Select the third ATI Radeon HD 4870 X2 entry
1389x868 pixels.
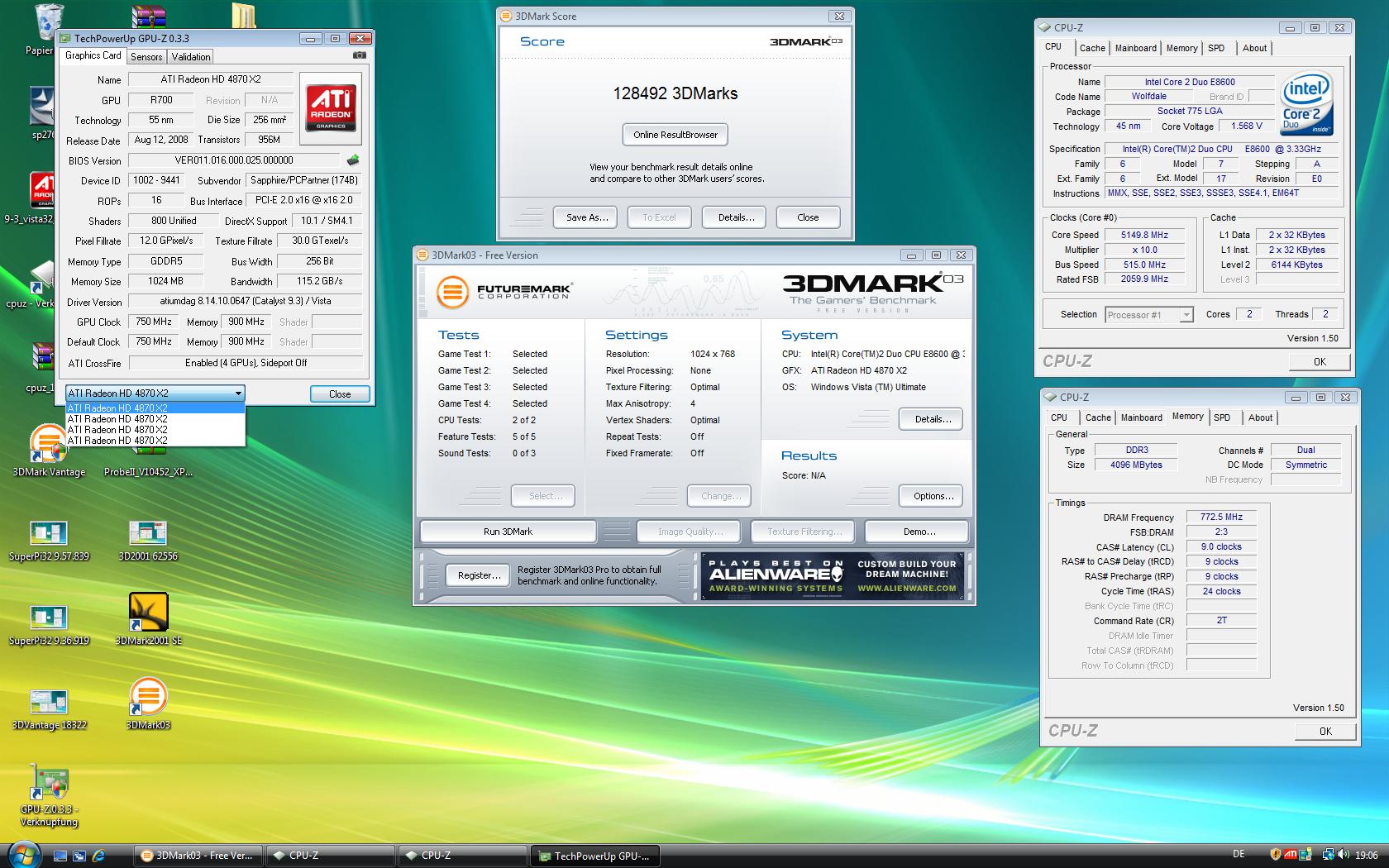click(x=155, y=430)
